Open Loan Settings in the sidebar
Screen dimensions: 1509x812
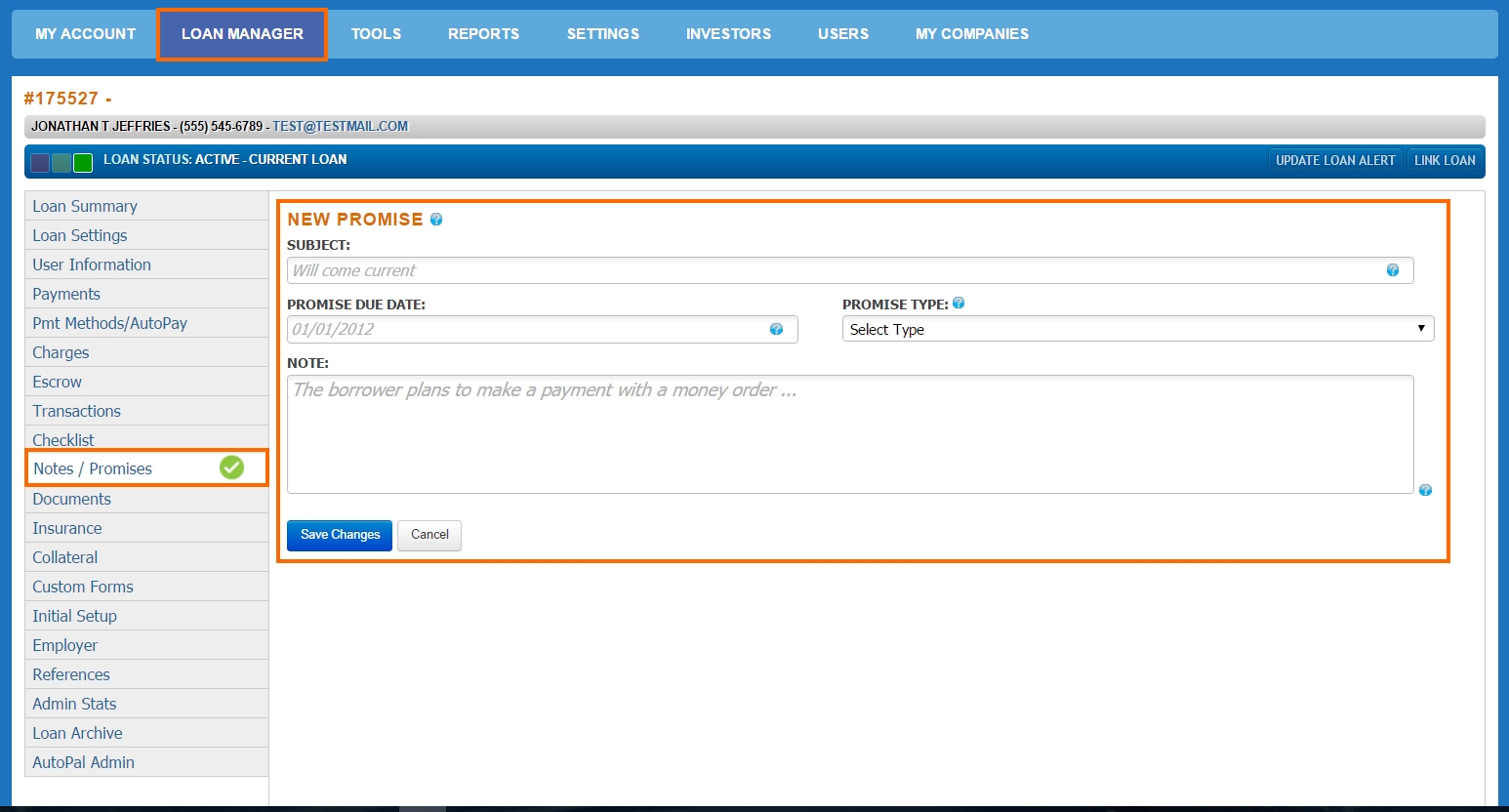(146, 235)
